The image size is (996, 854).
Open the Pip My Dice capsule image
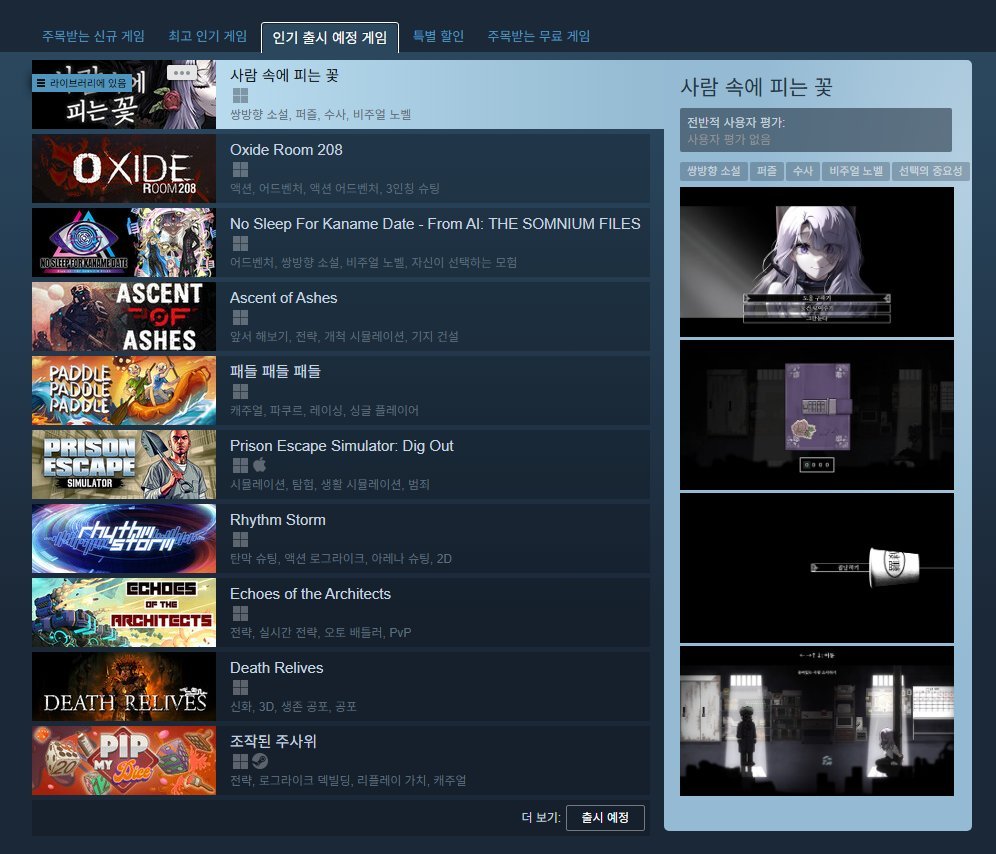click(x=124, y=761)
